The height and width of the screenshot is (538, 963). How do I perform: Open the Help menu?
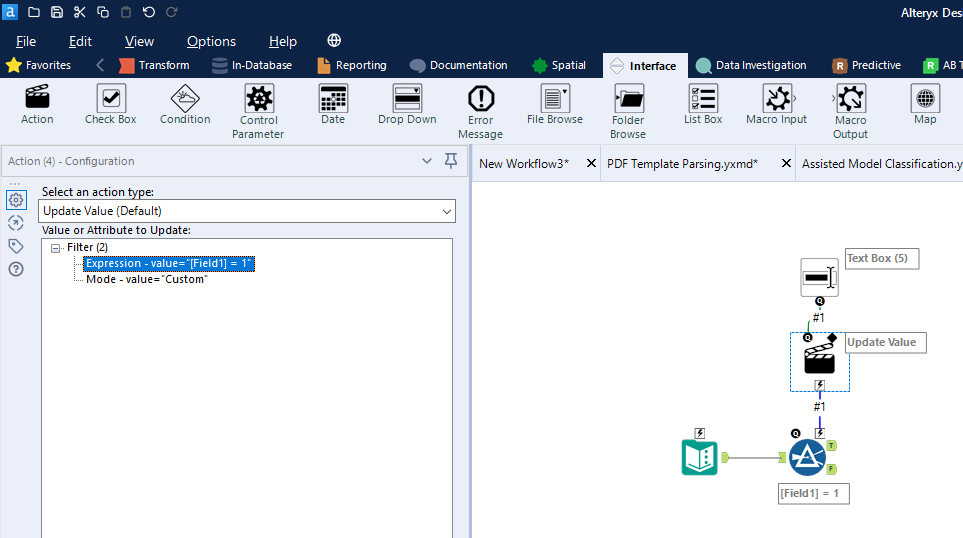283,41
